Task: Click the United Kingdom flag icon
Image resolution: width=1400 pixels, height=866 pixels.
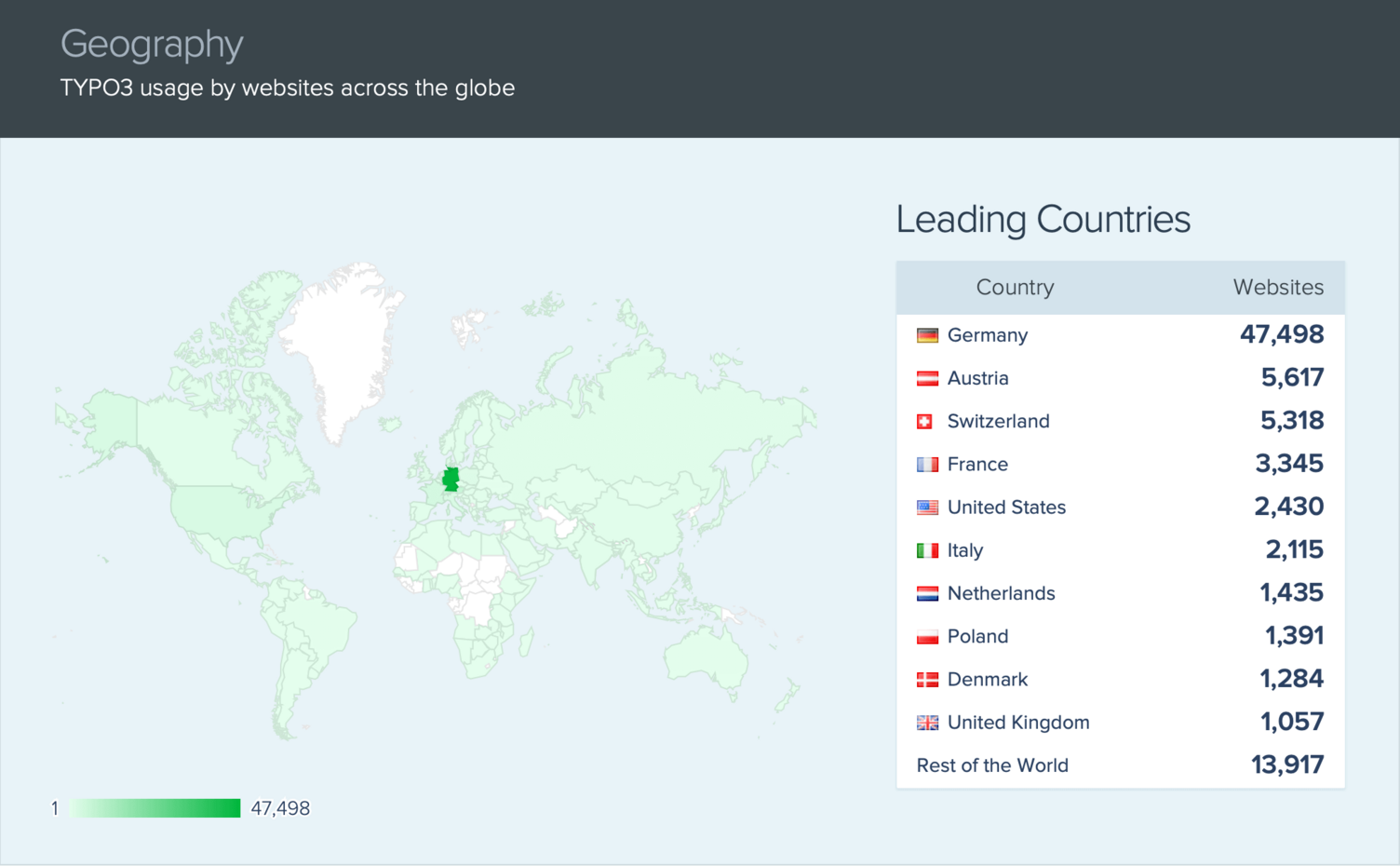Action: tap(927, 722)
